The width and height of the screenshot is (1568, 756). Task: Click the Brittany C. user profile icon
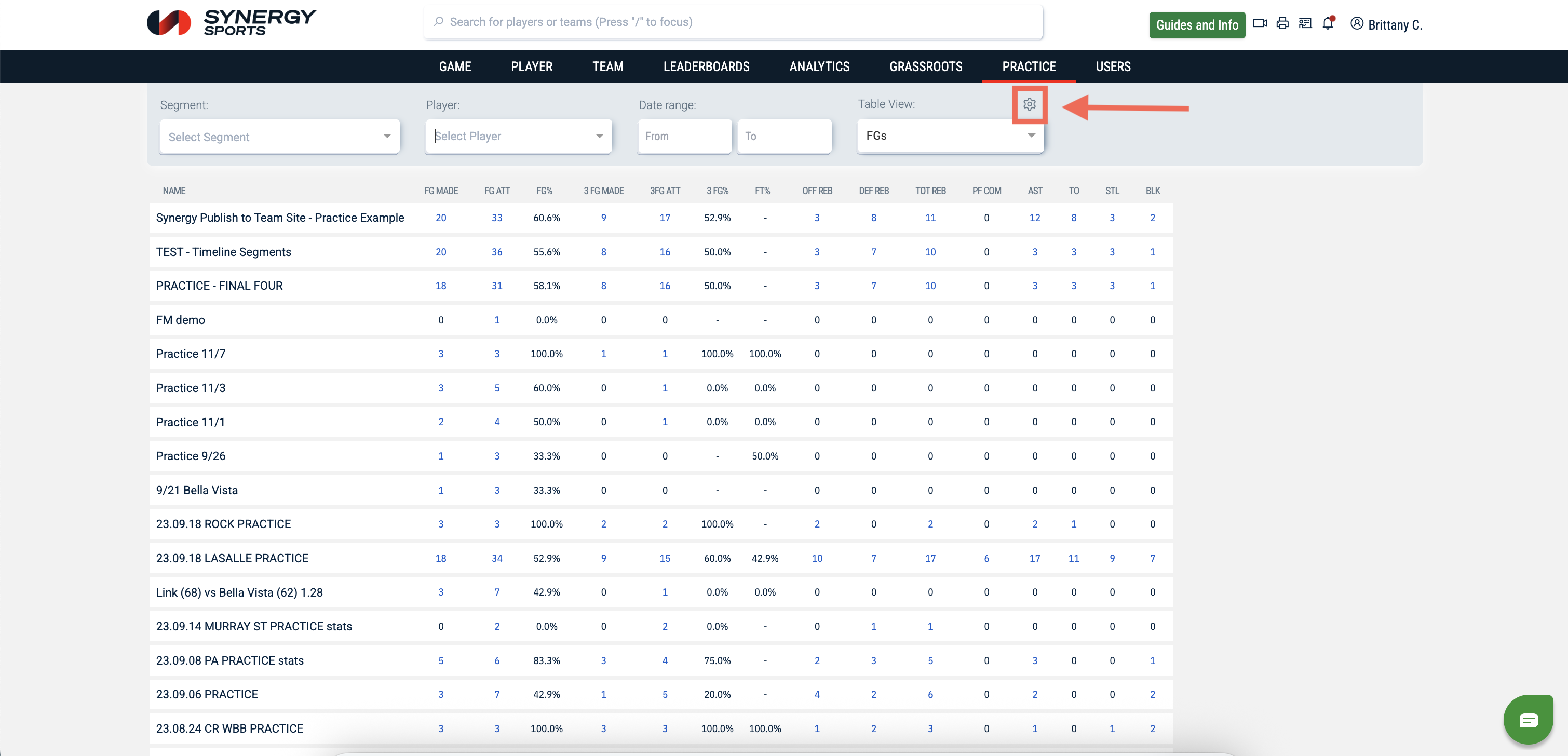pos(1357,24)
